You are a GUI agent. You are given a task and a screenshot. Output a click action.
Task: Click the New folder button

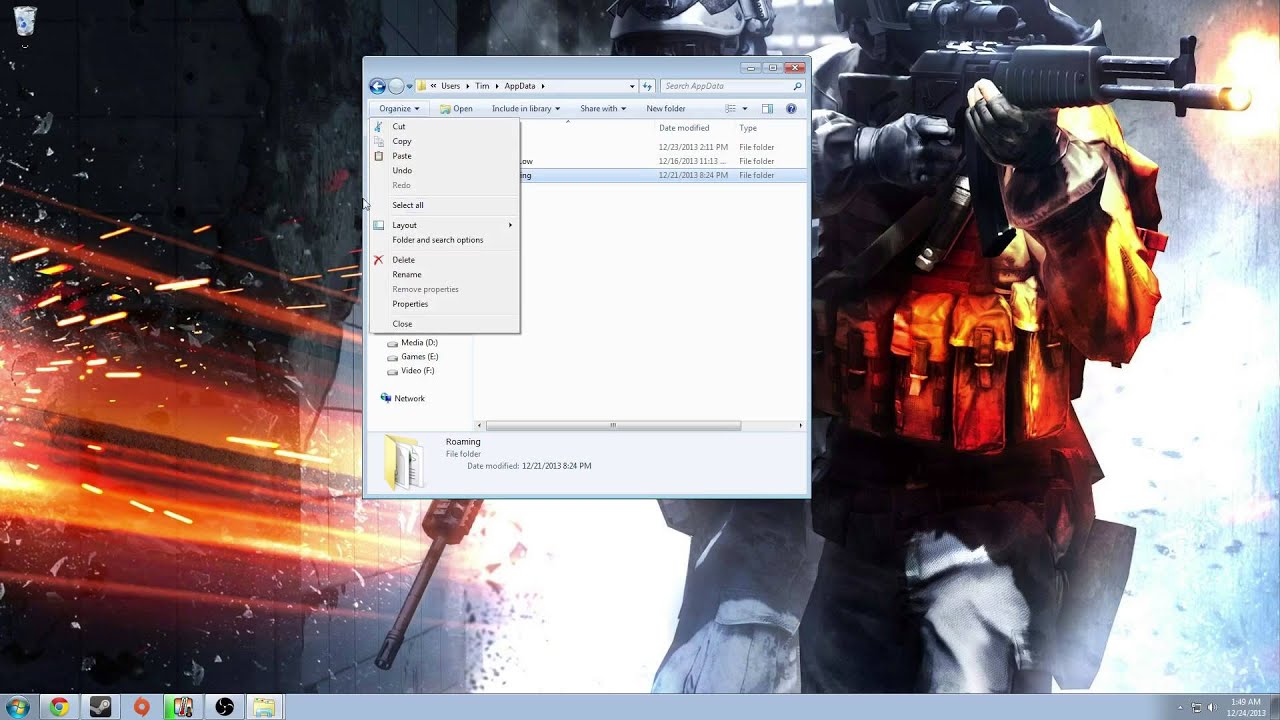(x=666, y=108)
